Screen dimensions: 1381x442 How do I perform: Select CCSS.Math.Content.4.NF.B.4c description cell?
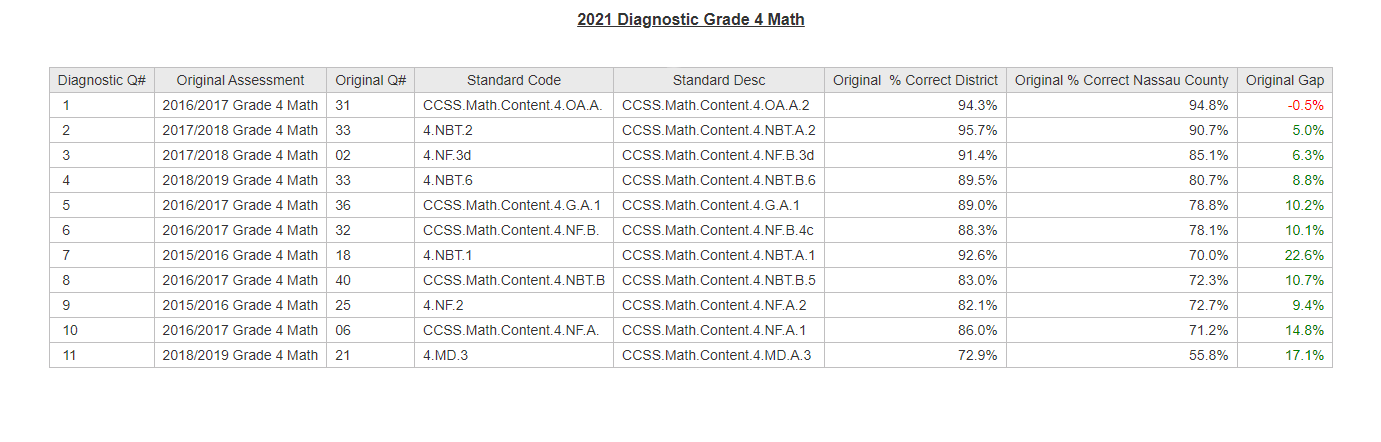[x=719, y=230]
